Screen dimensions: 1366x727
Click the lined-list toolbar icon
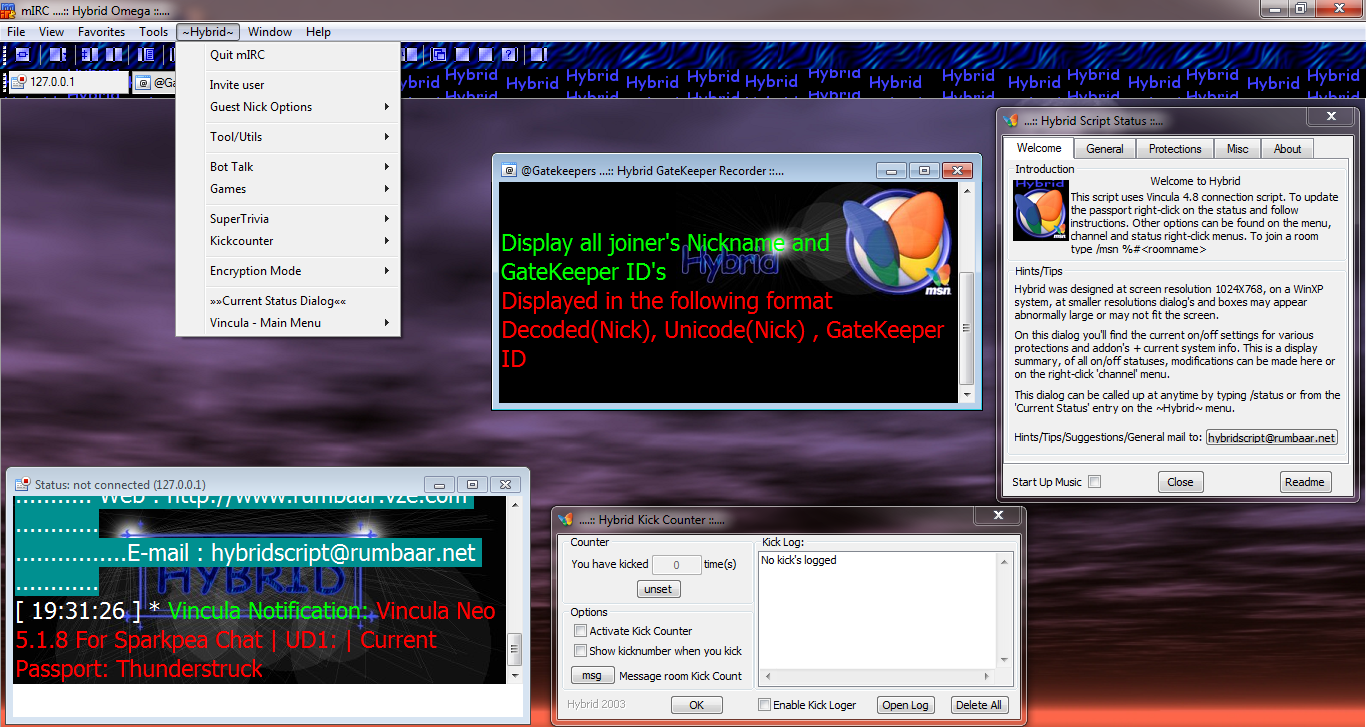click(147, 55)
